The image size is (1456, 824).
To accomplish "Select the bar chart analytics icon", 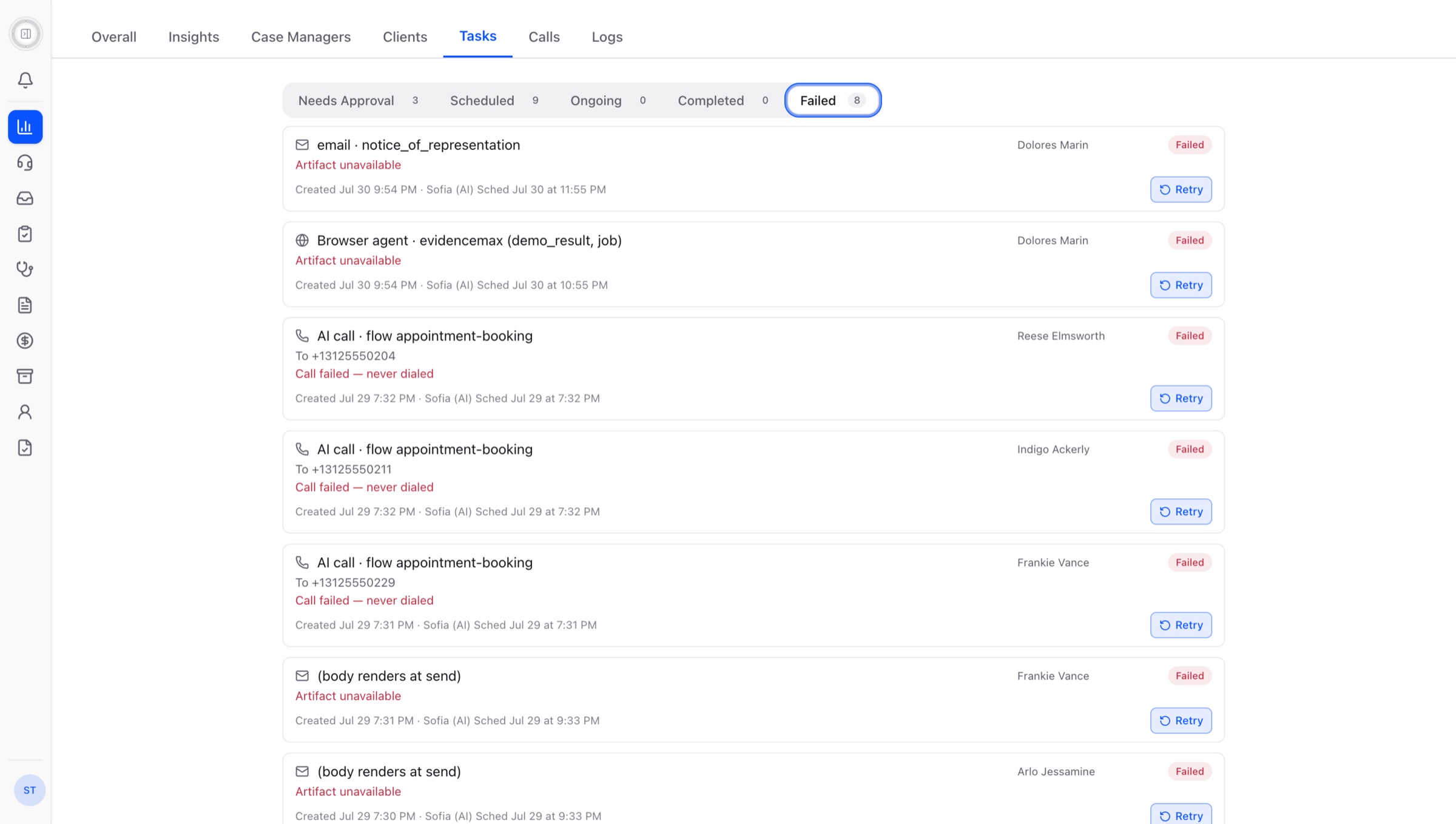I will [25, 127].
